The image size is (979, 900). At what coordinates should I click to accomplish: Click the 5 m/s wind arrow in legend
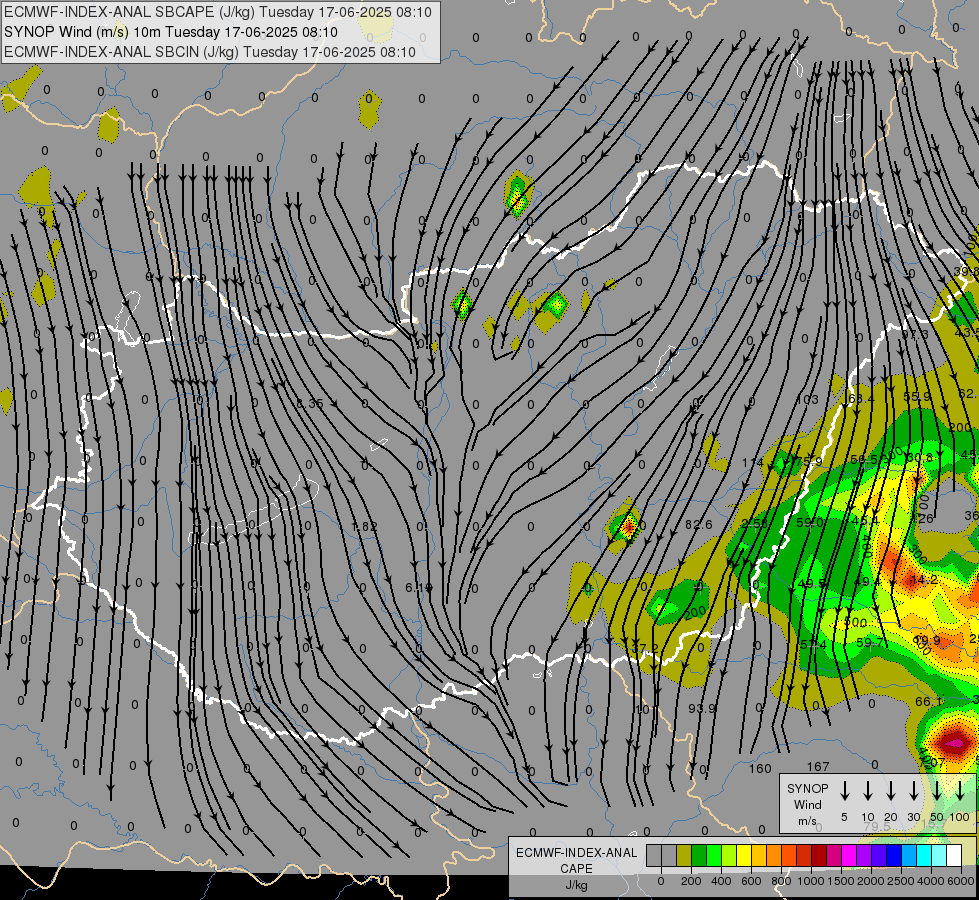[844, 790]
